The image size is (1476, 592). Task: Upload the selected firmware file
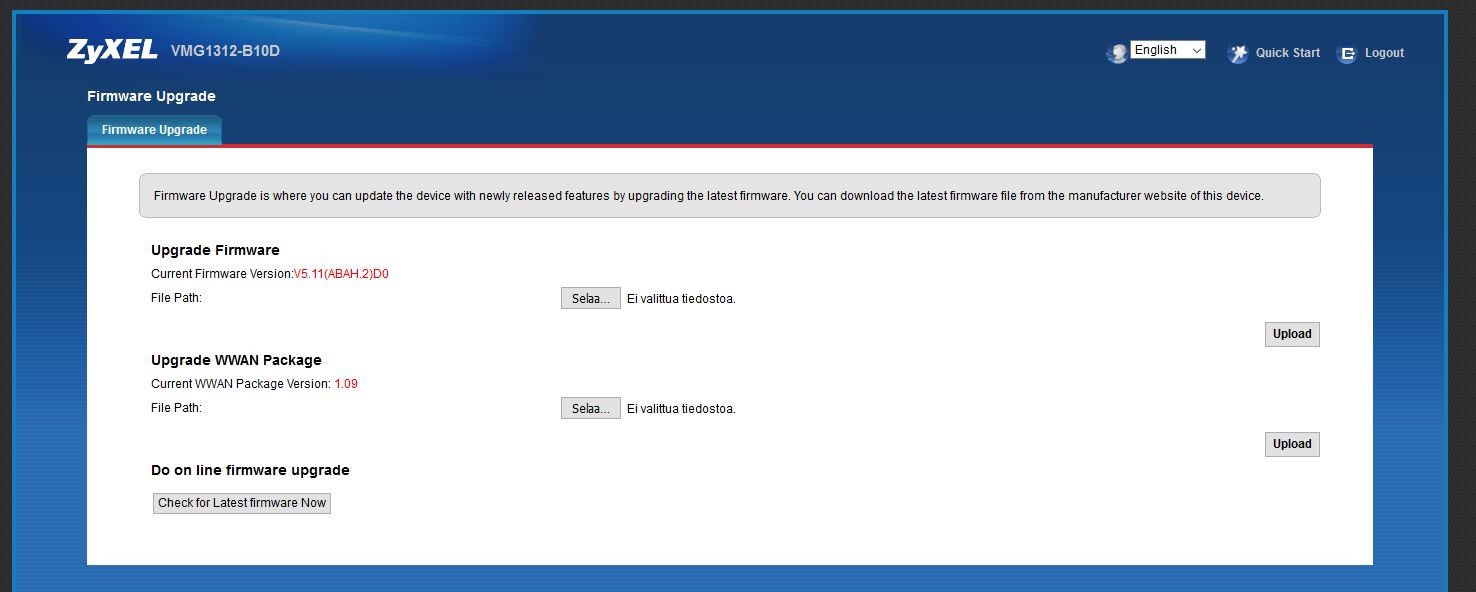(1291, 334)
